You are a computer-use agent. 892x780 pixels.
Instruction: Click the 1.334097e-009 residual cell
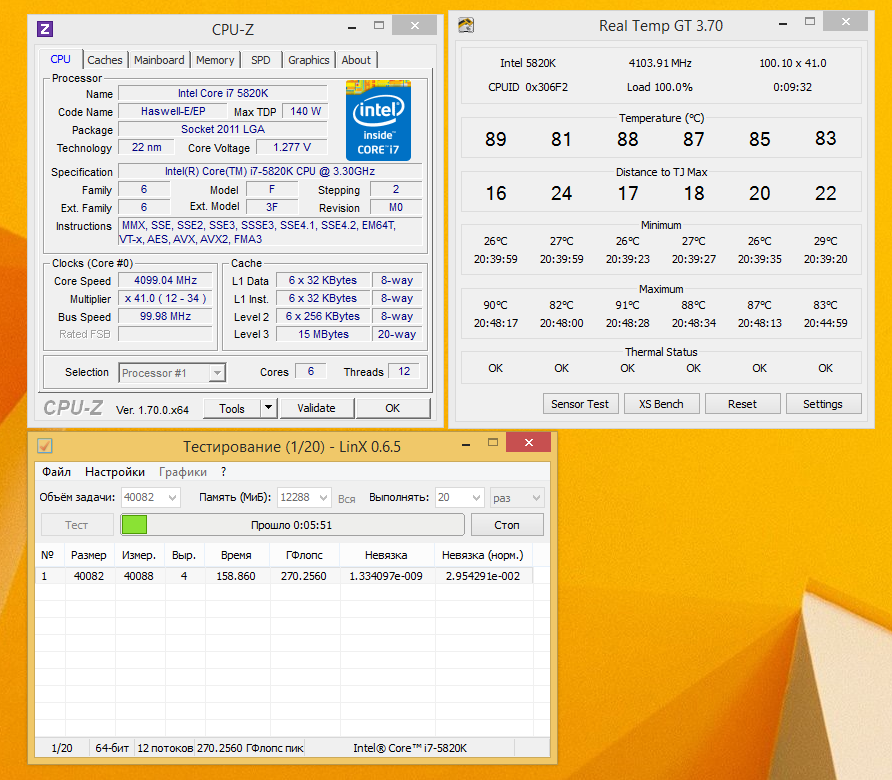tap(386, 576)
